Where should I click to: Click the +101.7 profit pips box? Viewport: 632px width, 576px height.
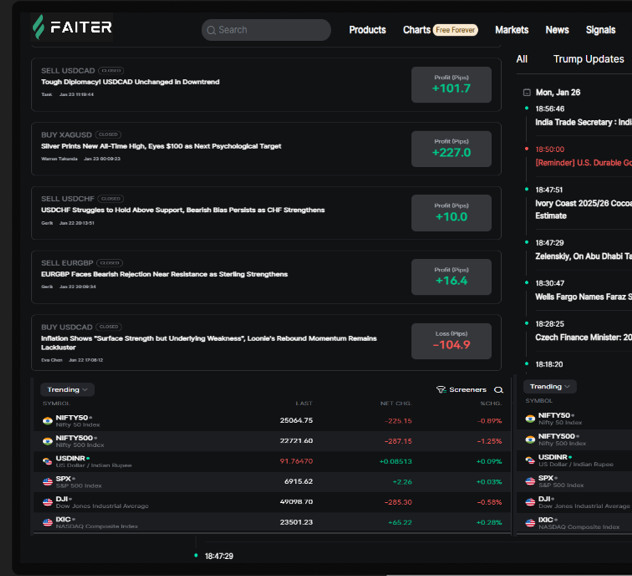451,85
